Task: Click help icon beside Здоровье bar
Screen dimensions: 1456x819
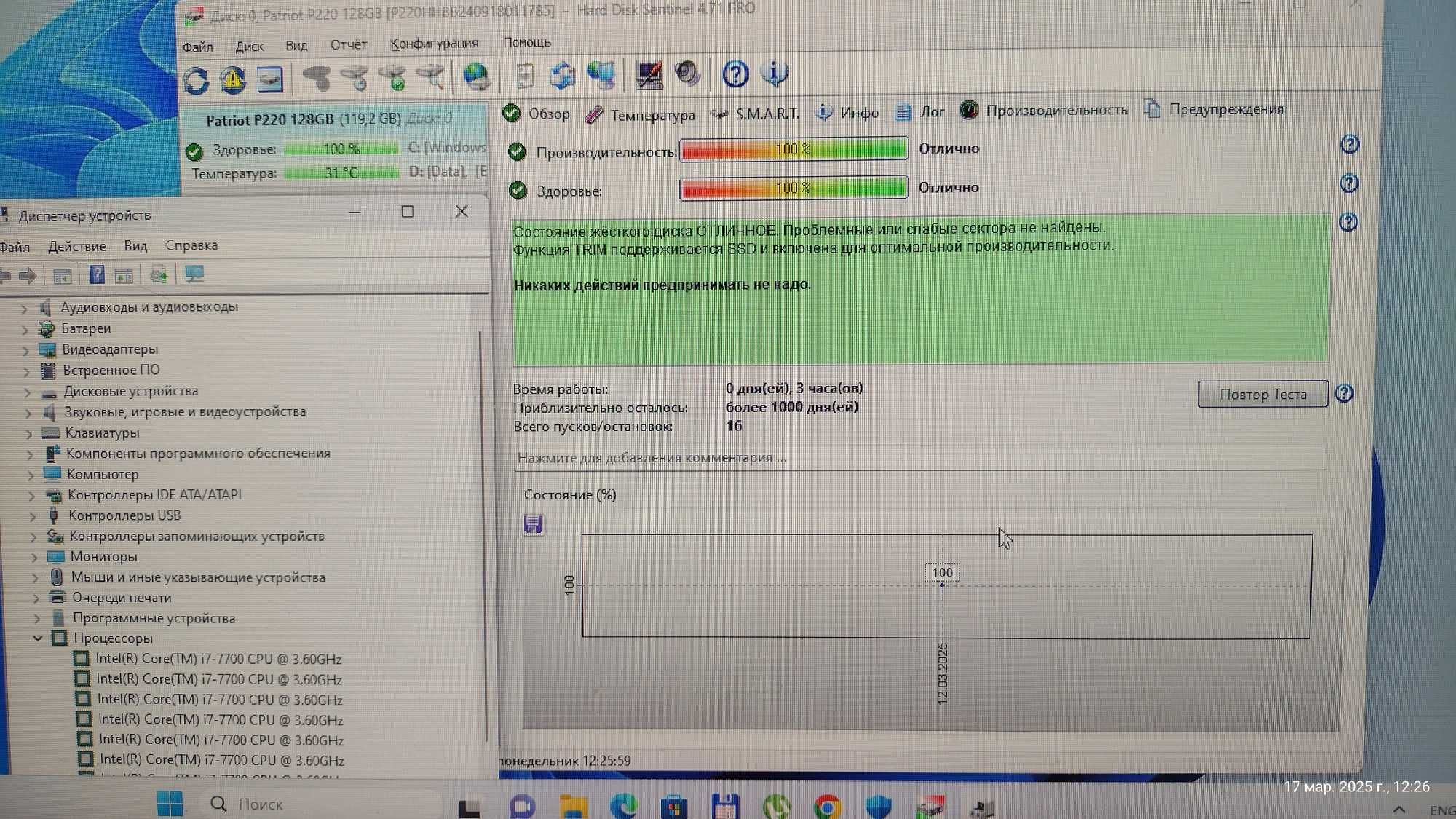Action: [x=1349, y=183]
